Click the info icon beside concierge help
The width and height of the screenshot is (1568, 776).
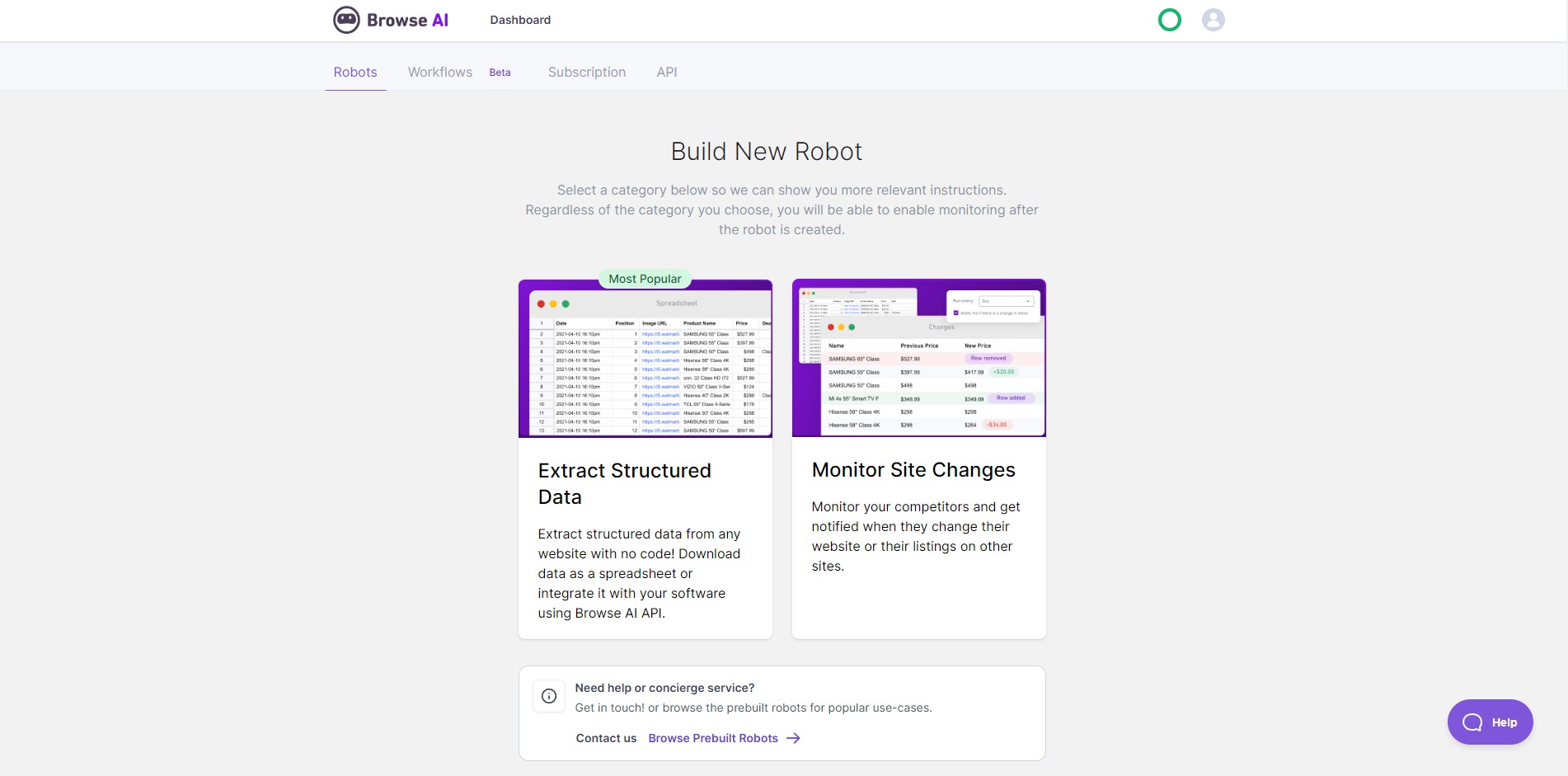pos(549,696)
